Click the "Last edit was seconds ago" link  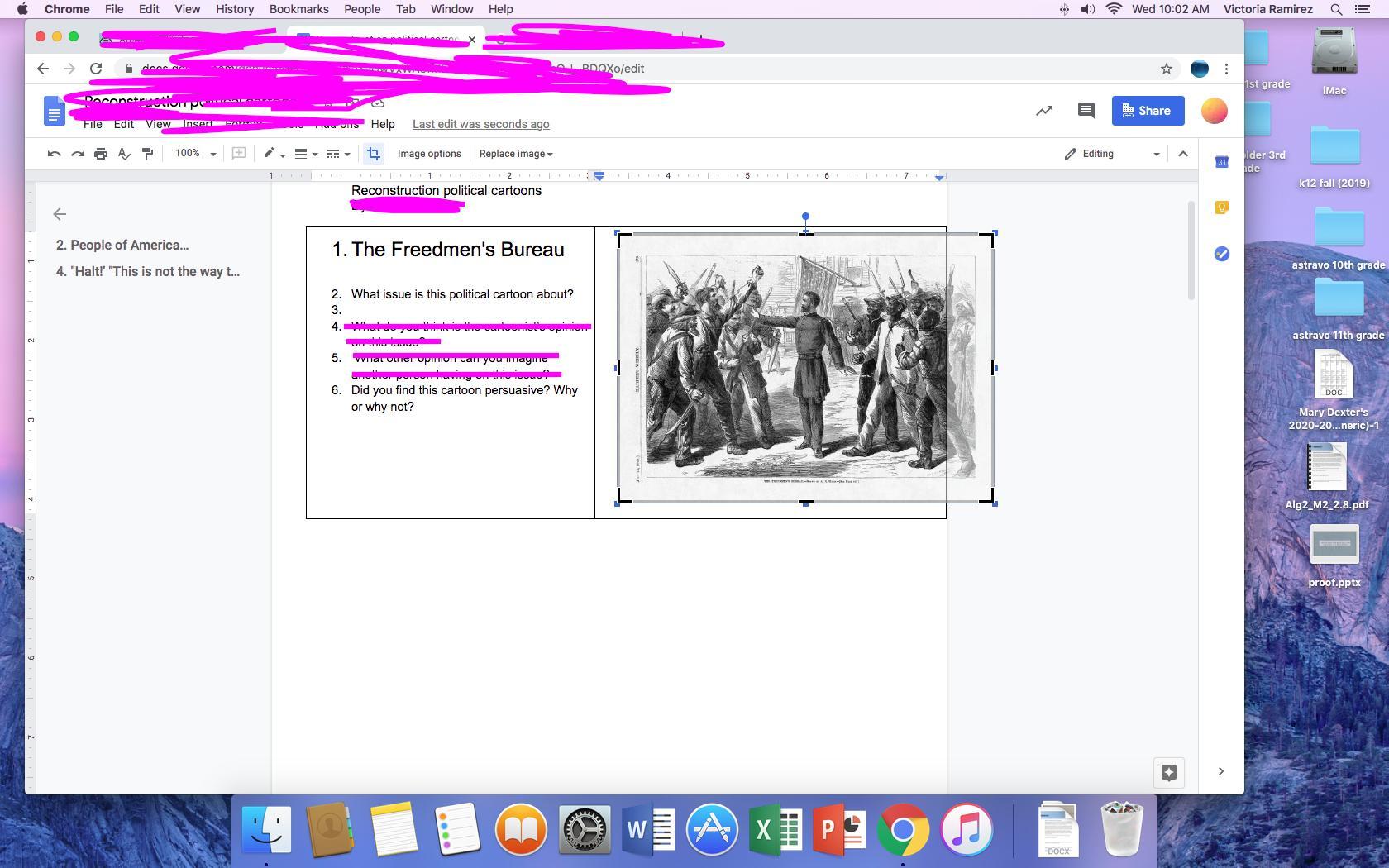tap(481, 124)
